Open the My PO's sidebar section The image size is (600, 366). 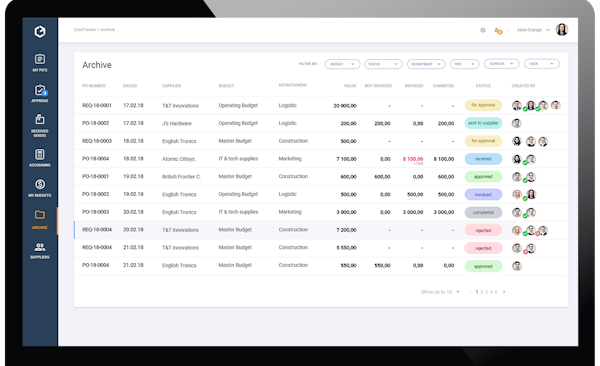coord(40,63)
